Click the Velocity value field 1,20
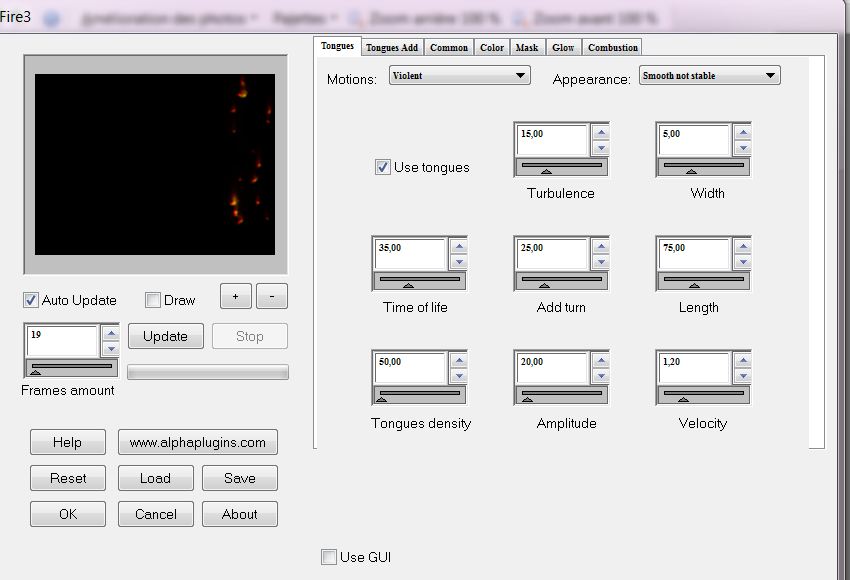 (694, 368)
